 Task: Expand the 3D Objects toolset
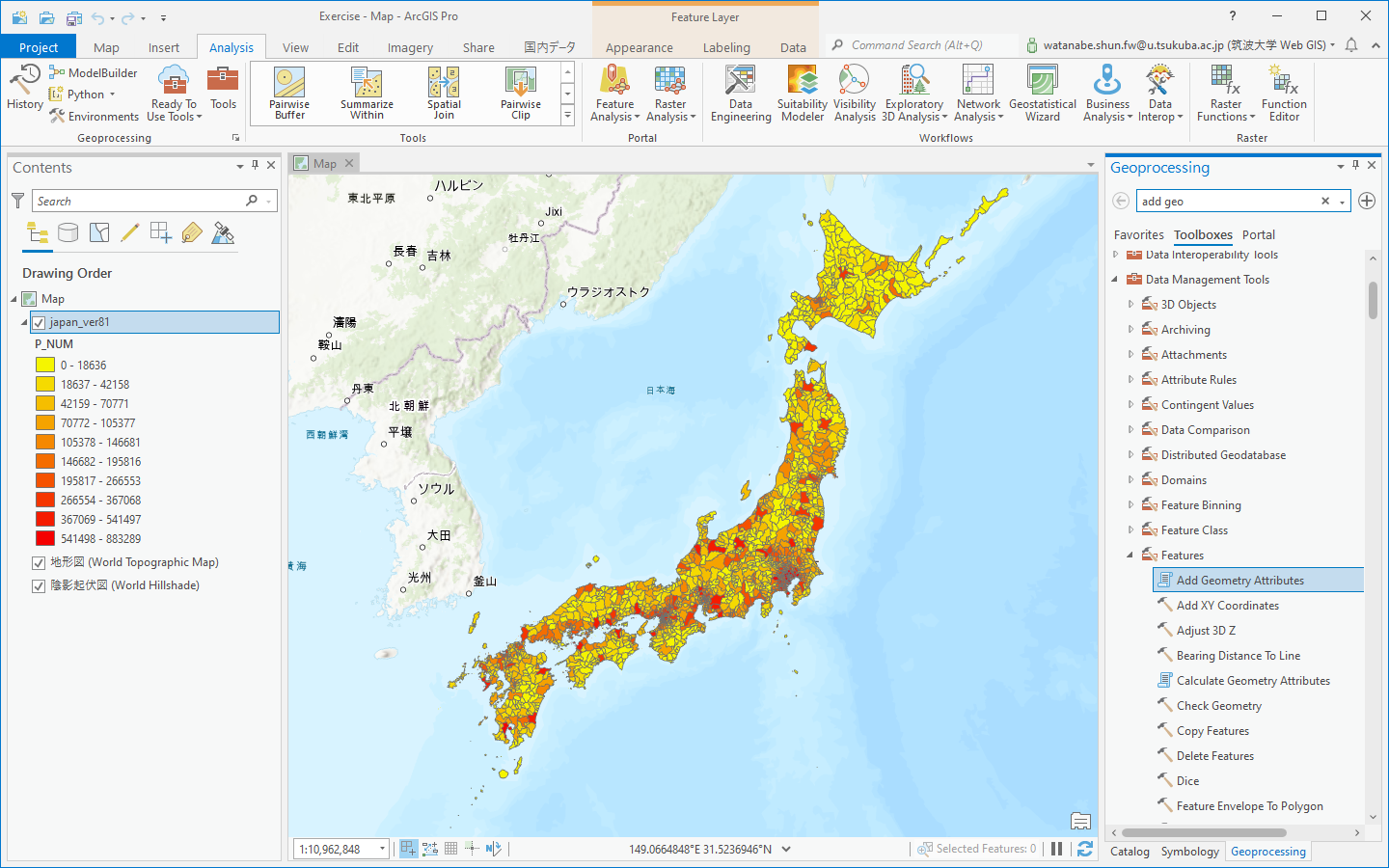point(1131,304)
